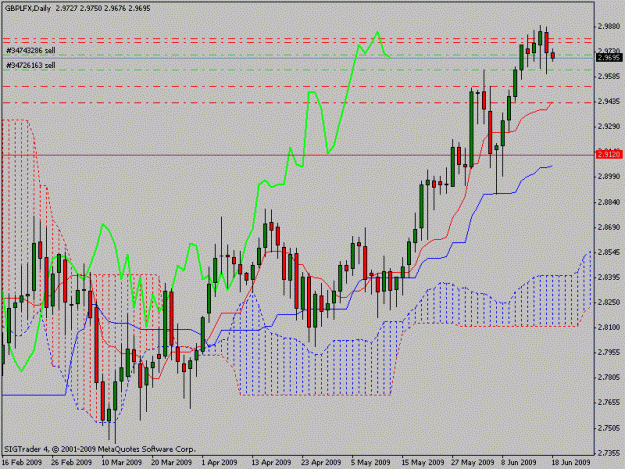This screenshot has height=469, width=625.
Task: Click the 2.8395 price axis label
Action: click(x=609, y=277)
